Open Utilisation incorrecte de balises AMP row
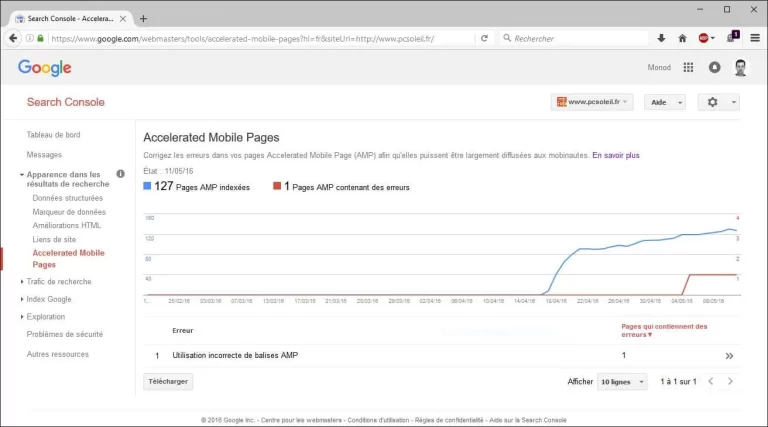Viewport: 768px width, 427px height. coord(441,356)
